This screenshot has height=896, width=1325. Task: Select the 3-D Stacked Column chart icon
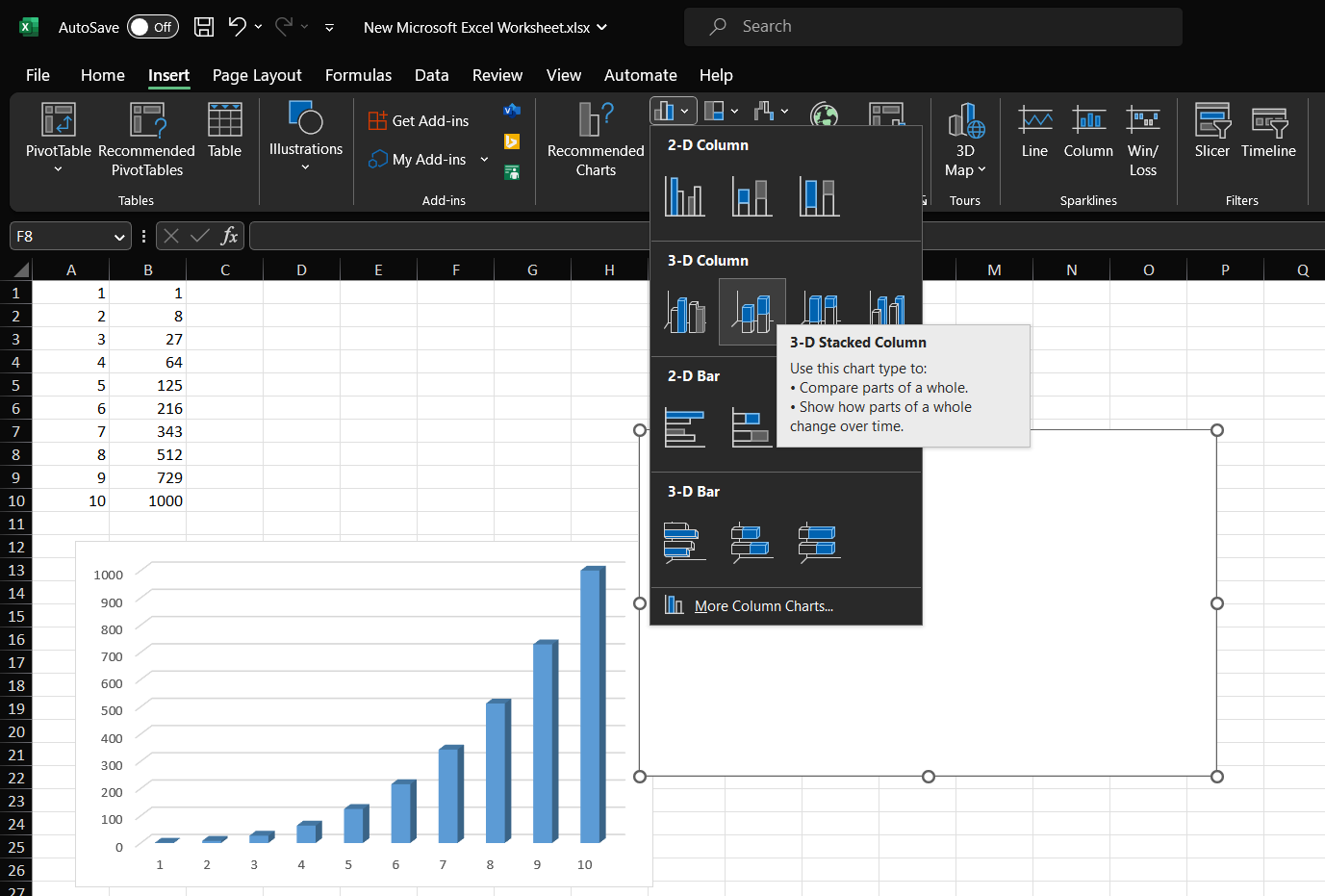(x=752, y=312)
